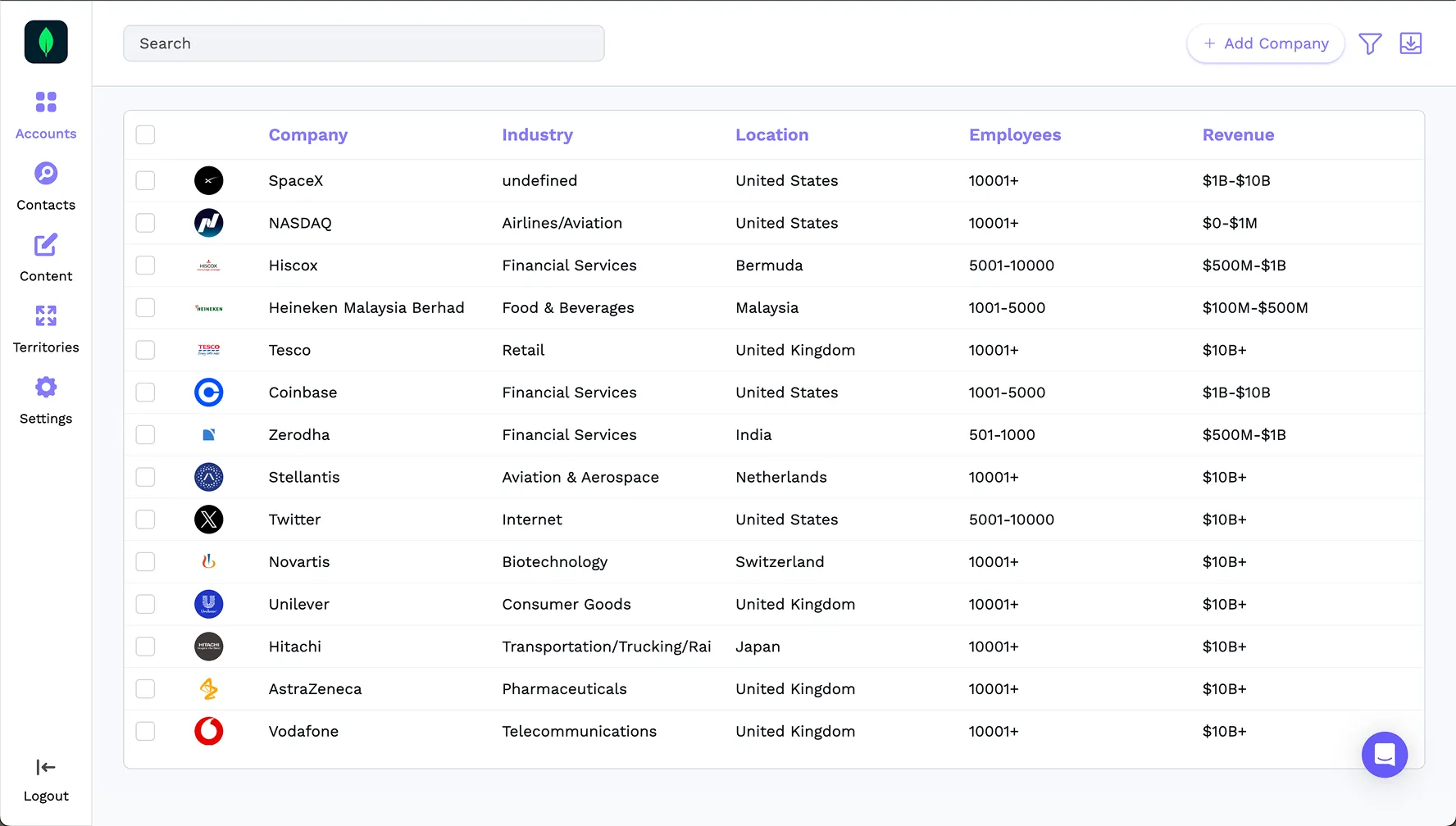Sort by the Industry column header
1456x826 pixels.
pyautogui.click(x=538, y=135)
